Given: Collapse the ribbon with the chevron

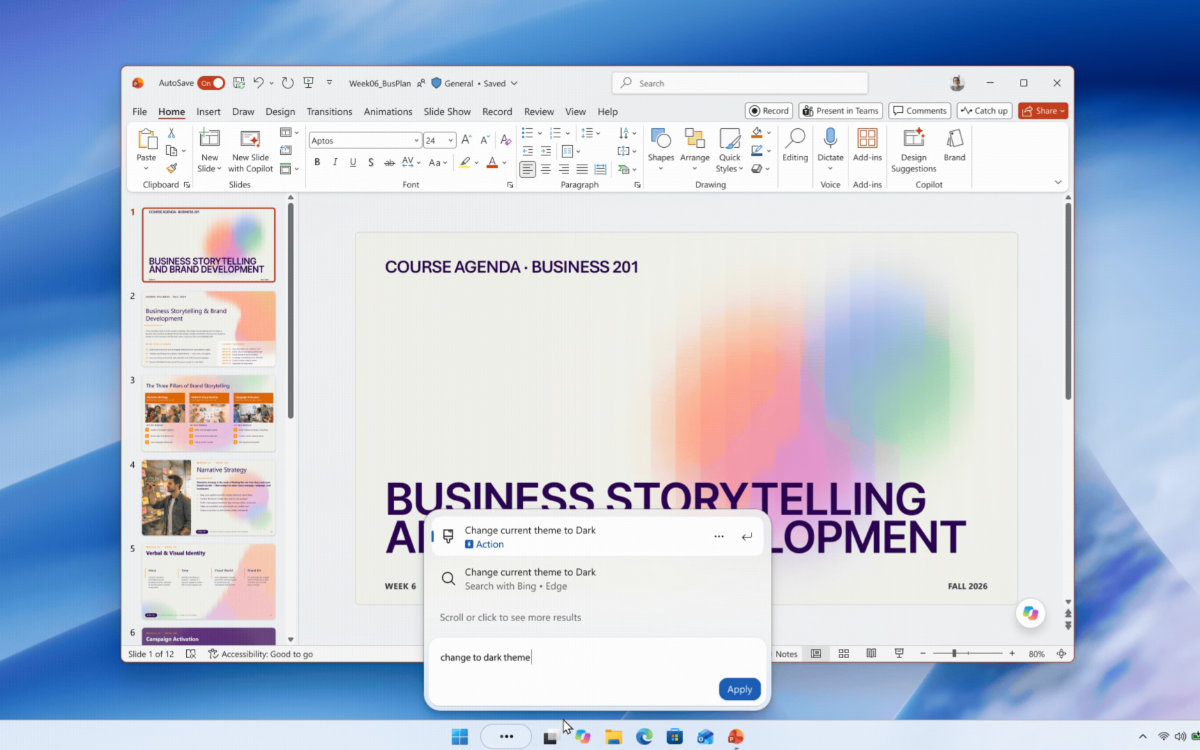Looking at the screenshot, I should pos(1058,183).
